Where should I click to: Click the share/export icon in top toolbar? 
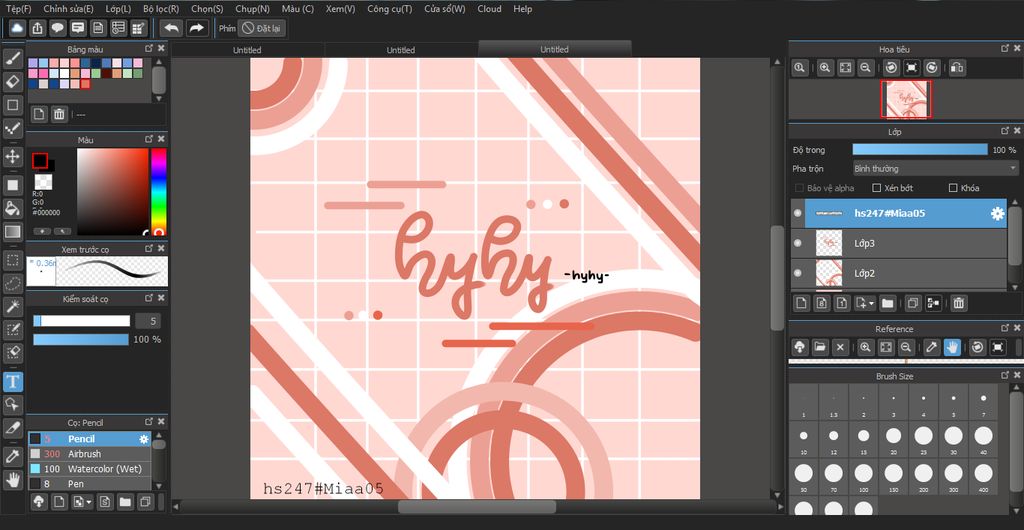37,28
